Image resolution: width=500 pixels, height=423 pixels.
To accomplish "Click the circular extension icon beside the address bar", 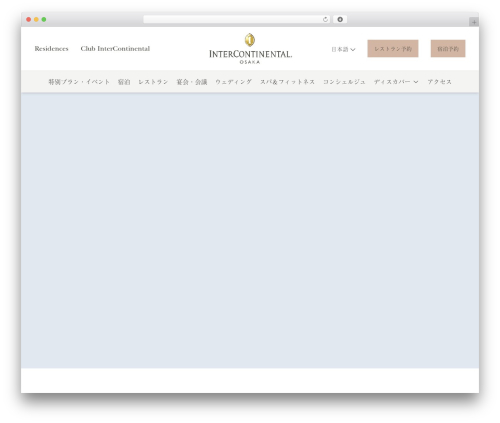I will pyautogui.click(x=340, y=19).
